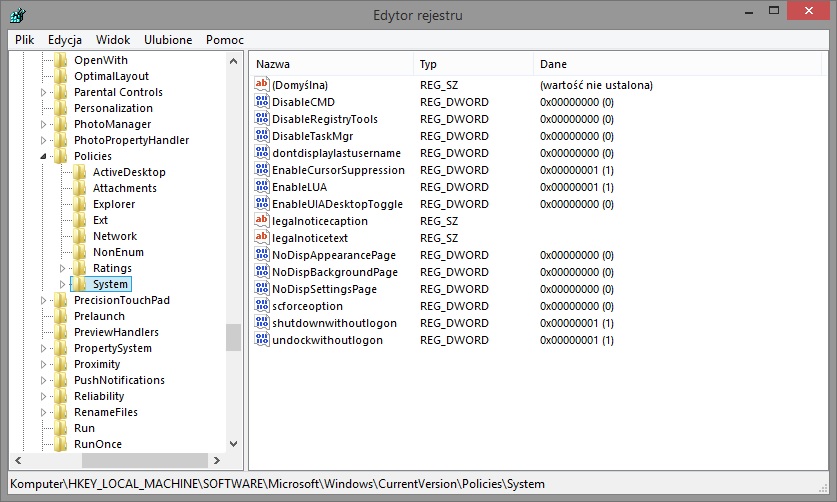Open the Plik menu
837x502 pixels.
tap(25, 40)
